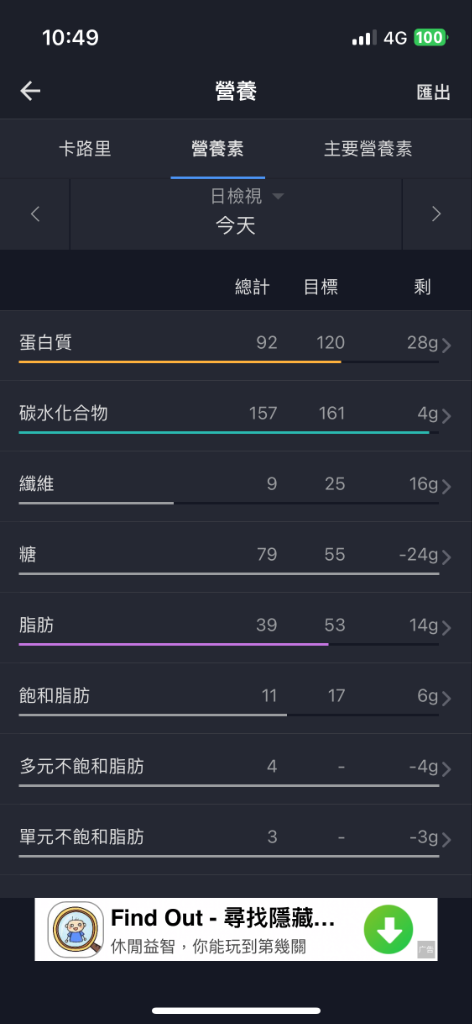
Task: Open 蛋白質 details chevron
Action: (x=447, y=345)
